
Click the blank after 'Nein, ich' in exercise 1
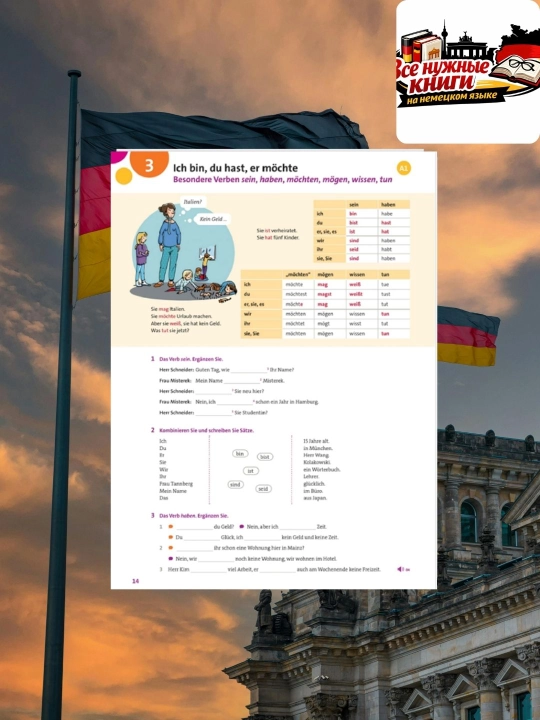[x=235, y=403]
